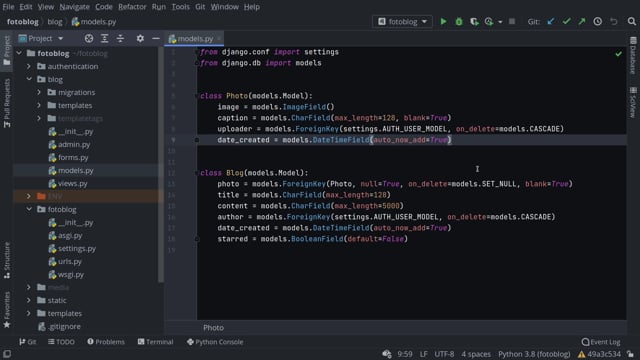Screen dimensions: 640x360
Task: Hide the Project tool window
Action: pos(156,38)
